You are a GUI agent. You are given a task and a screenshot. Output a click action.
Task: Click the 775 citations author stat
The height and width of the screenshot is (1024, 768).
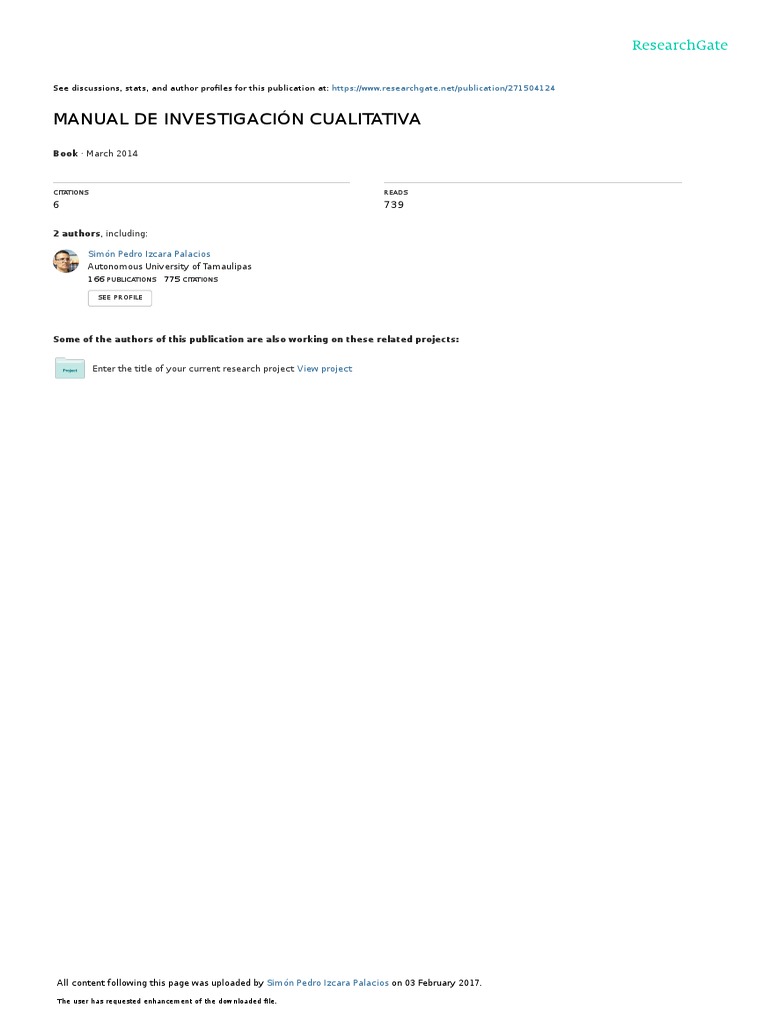coord(191,280)
